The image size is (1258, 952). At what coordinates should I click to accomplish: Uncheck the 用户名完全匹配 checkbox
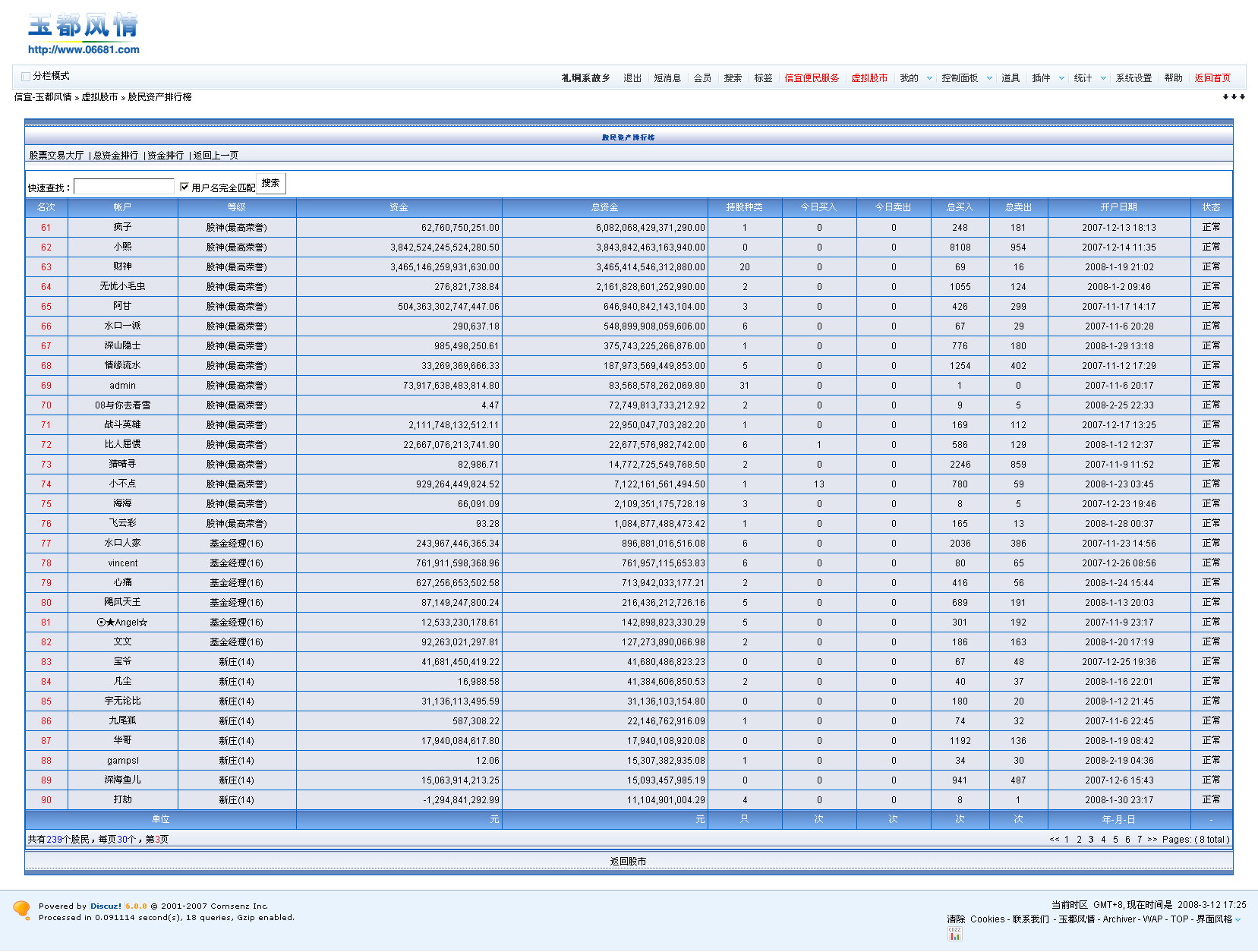(x=184, y=187)
